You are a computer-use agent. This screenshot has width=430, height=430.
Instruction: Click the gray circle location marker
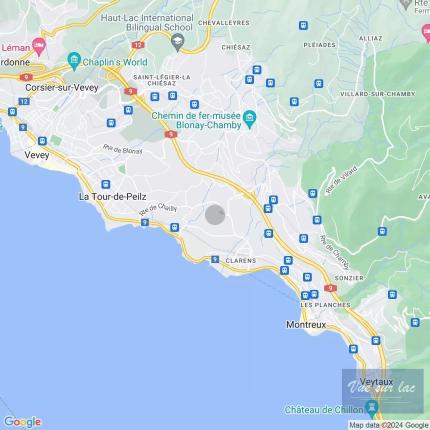click(x=215, y=215)
